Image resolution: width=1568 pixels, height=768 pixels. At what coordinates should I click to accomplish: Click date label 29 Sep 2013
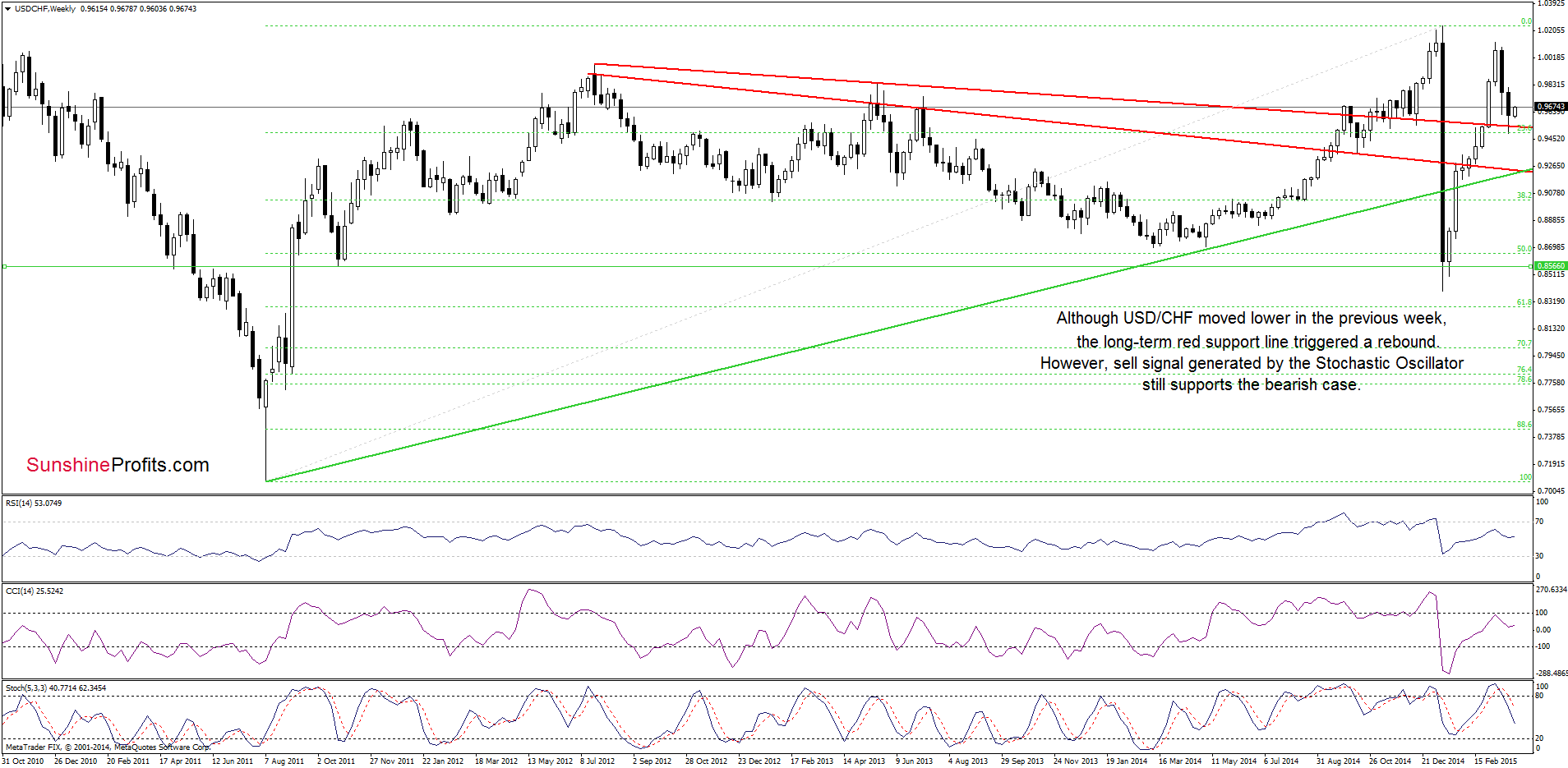coord(1022,761)
